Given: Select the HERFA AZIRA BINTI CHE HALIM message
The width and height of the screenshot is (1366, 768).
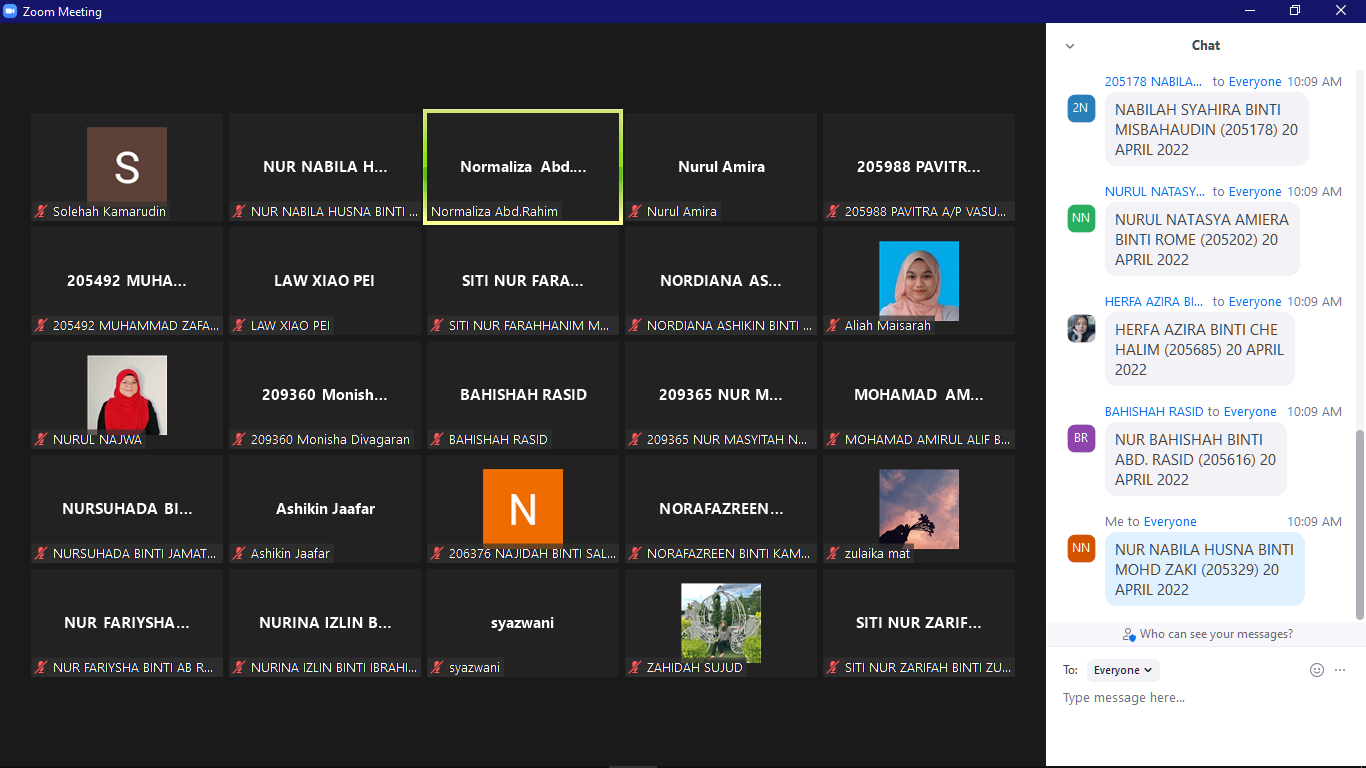Looking at the screenshot, I should tap(1200, 350).
